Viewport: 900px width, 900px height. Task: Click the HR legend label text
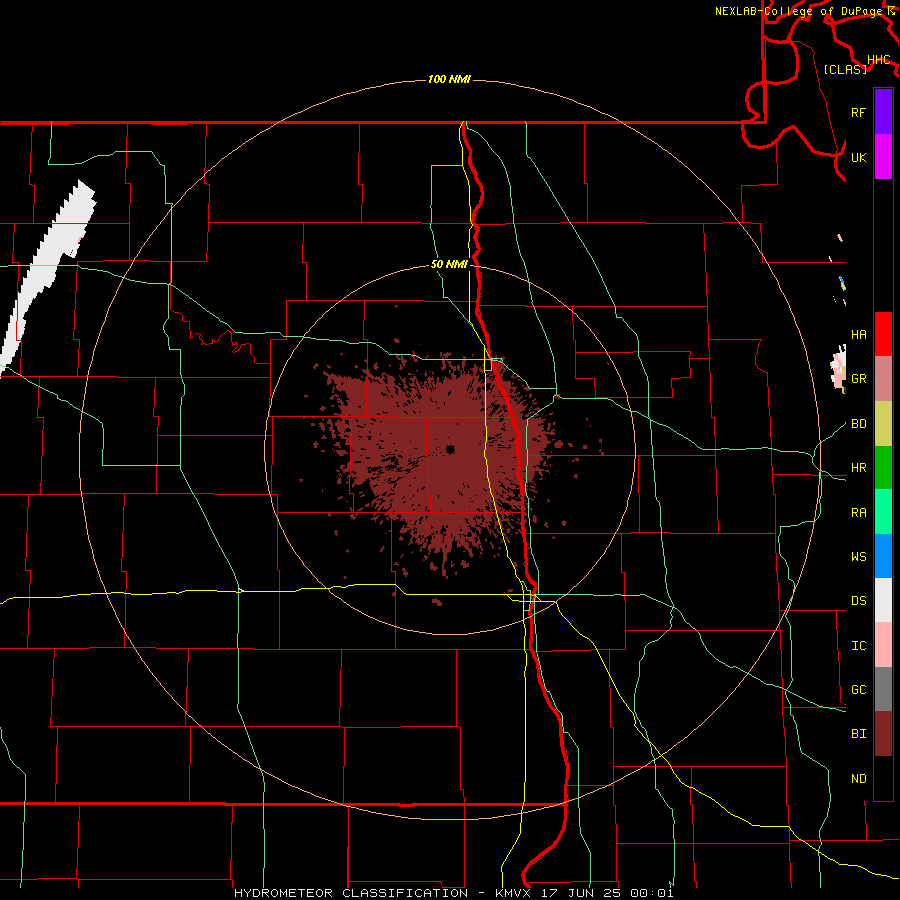859,467
